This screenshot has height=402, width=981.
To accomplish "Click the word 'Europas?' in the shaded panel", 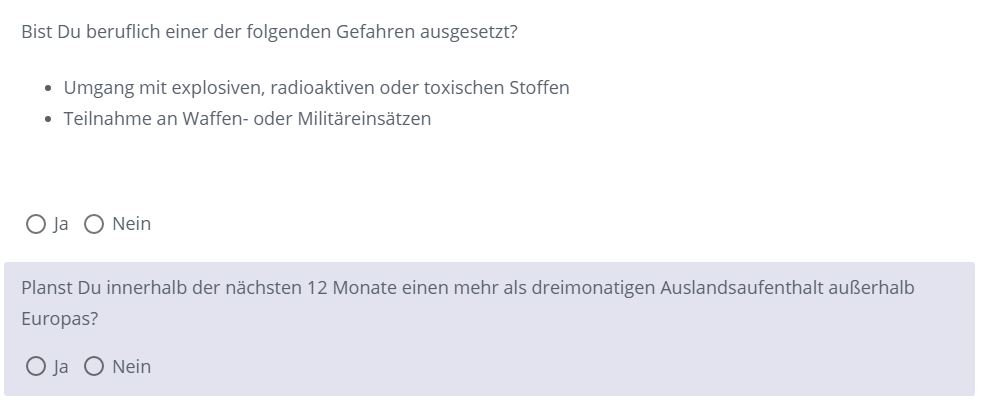I will [x=60, y=319].
